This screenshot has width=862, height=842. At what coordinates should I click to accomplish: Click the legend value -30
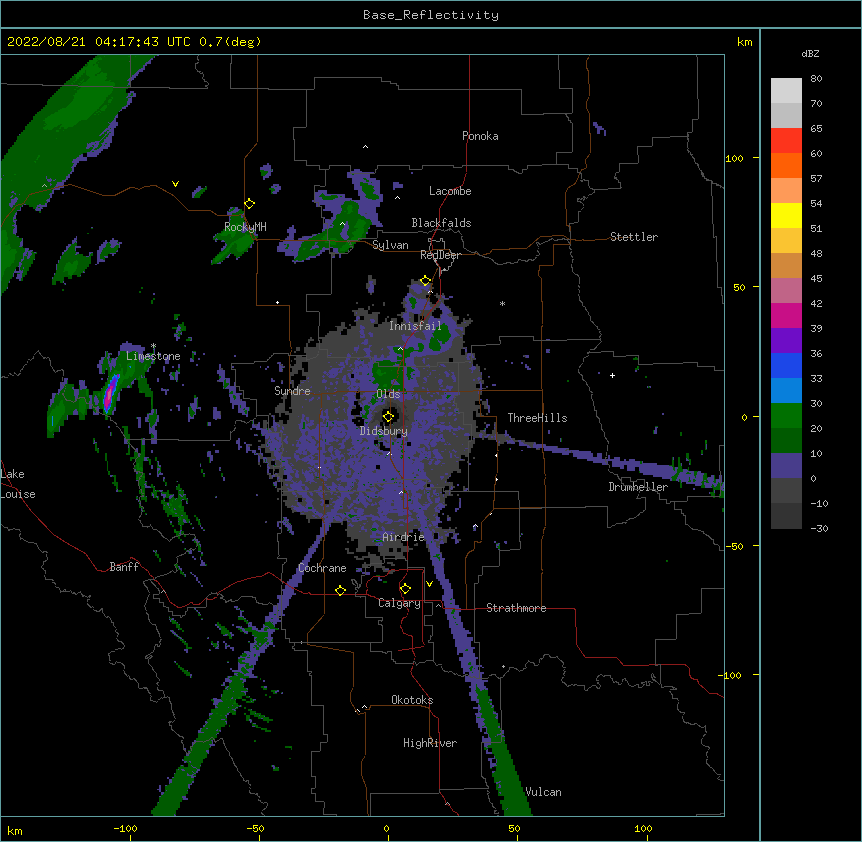[819, 528]
